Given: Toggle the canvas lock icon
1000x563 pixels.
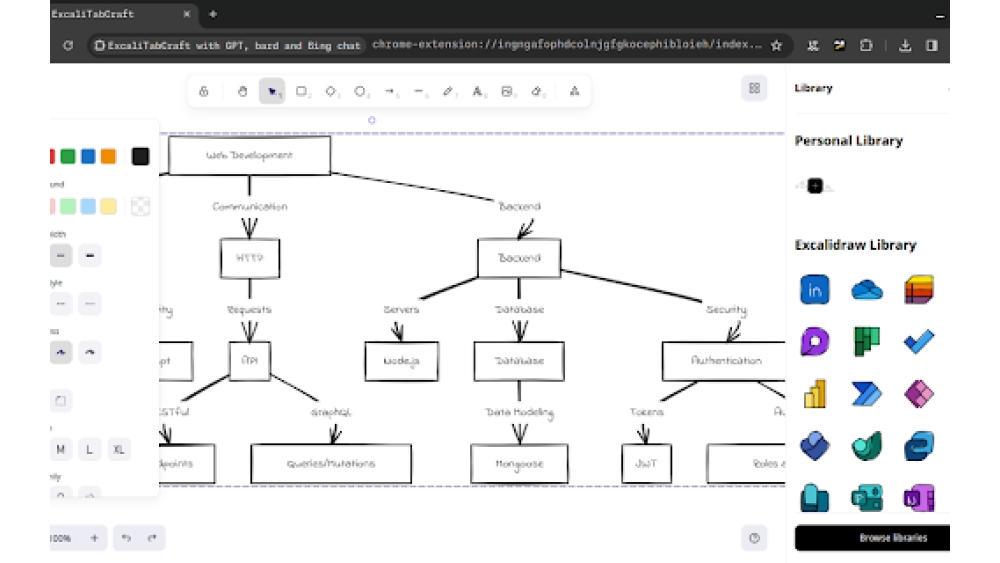Looking at the screenshot, I should [x=204, y=91].
